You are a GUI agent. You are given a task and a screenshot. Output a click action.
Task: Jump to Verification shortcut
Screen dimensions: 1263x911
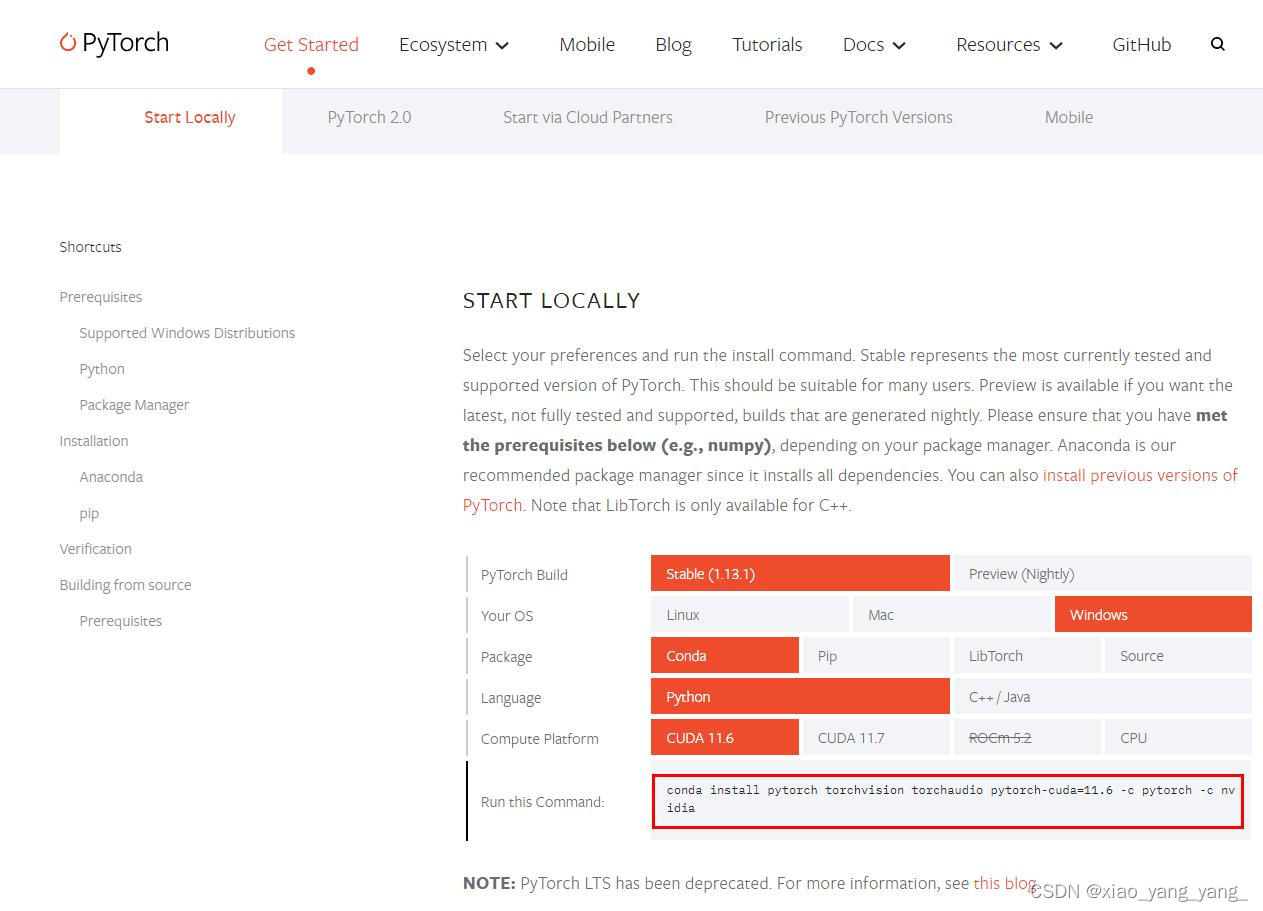pyautogui.click(x=95, y=549)
